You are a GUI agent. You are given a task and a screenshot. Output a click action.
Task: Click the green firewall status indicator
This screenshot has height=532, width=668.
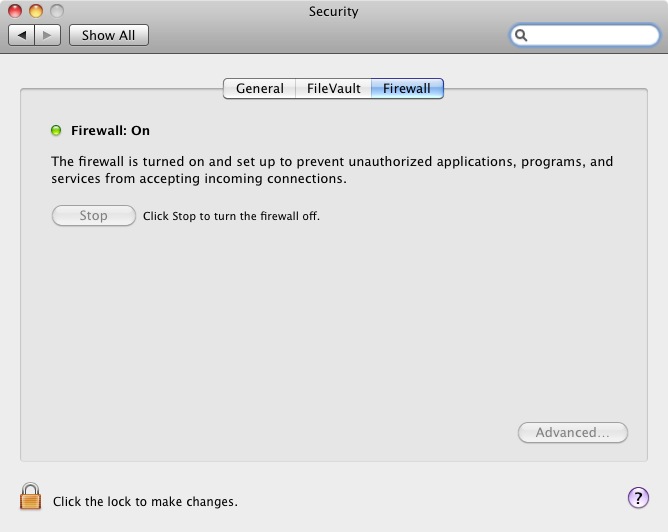coord(56,130)
